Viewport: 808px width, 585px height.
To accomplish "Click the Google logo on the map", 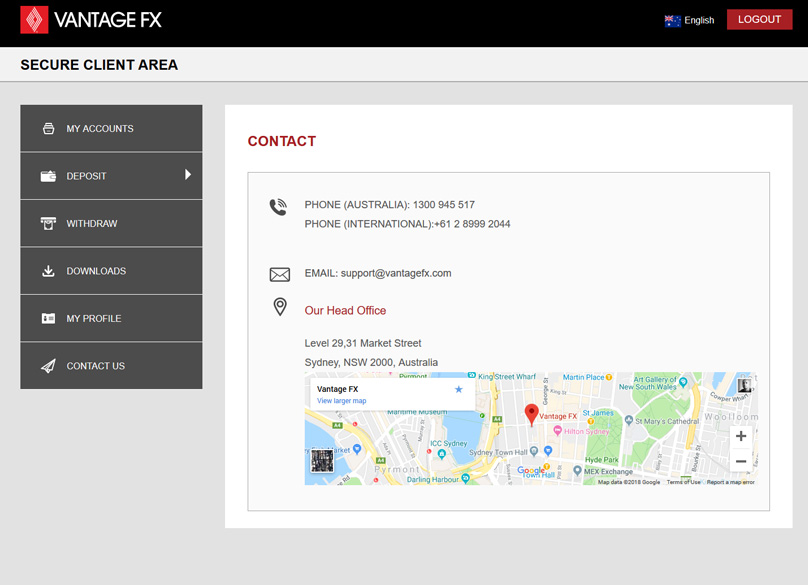I will tap(530, 470).
